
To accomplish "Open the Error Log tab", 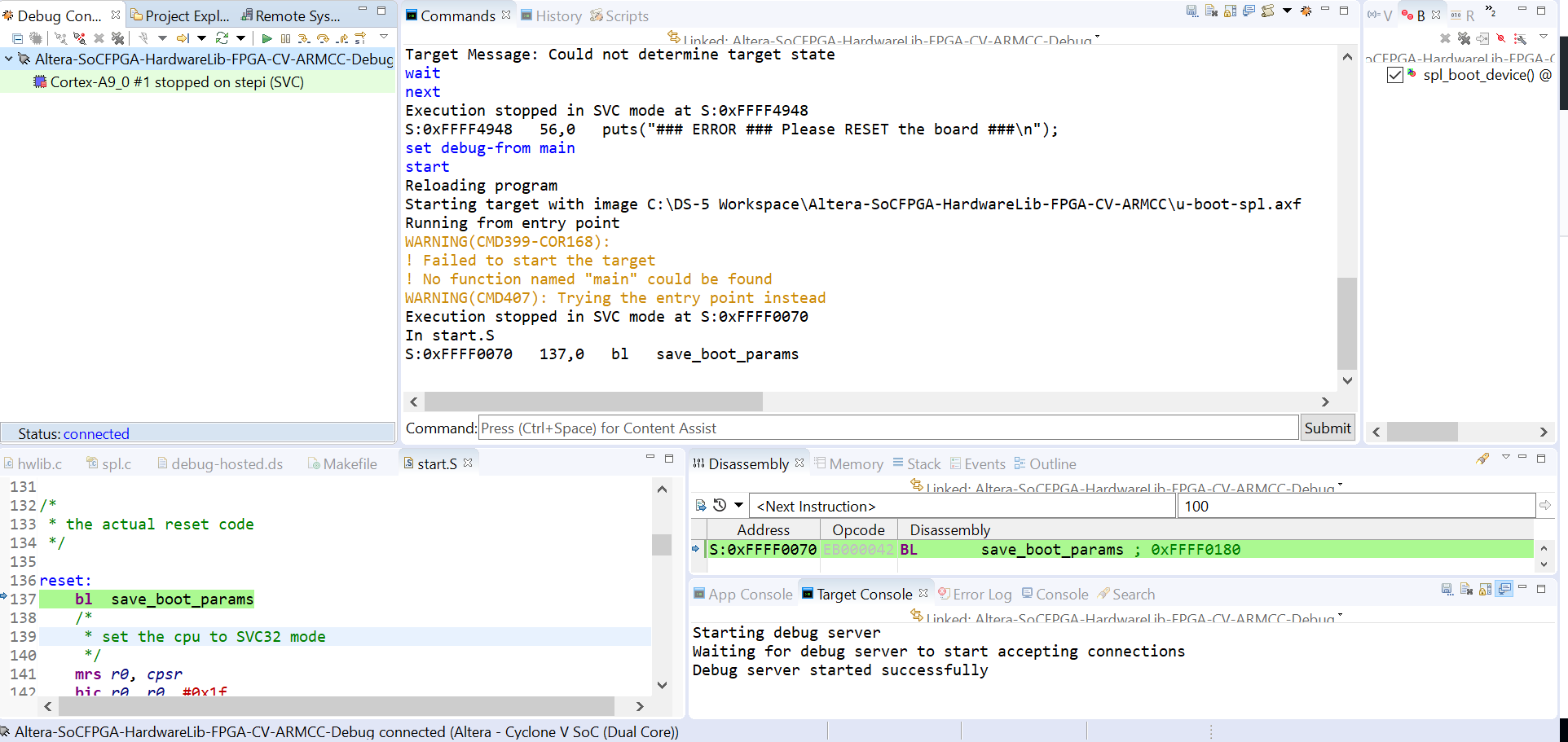I will pyautogui.click(x=981, y=595).
